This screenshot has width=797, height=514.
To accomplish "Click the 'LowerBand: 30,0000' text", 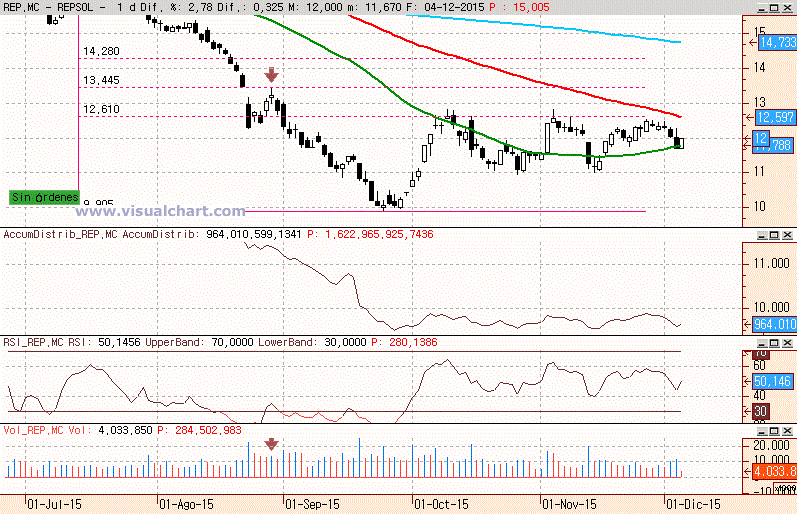I will (x=312, y=342).
